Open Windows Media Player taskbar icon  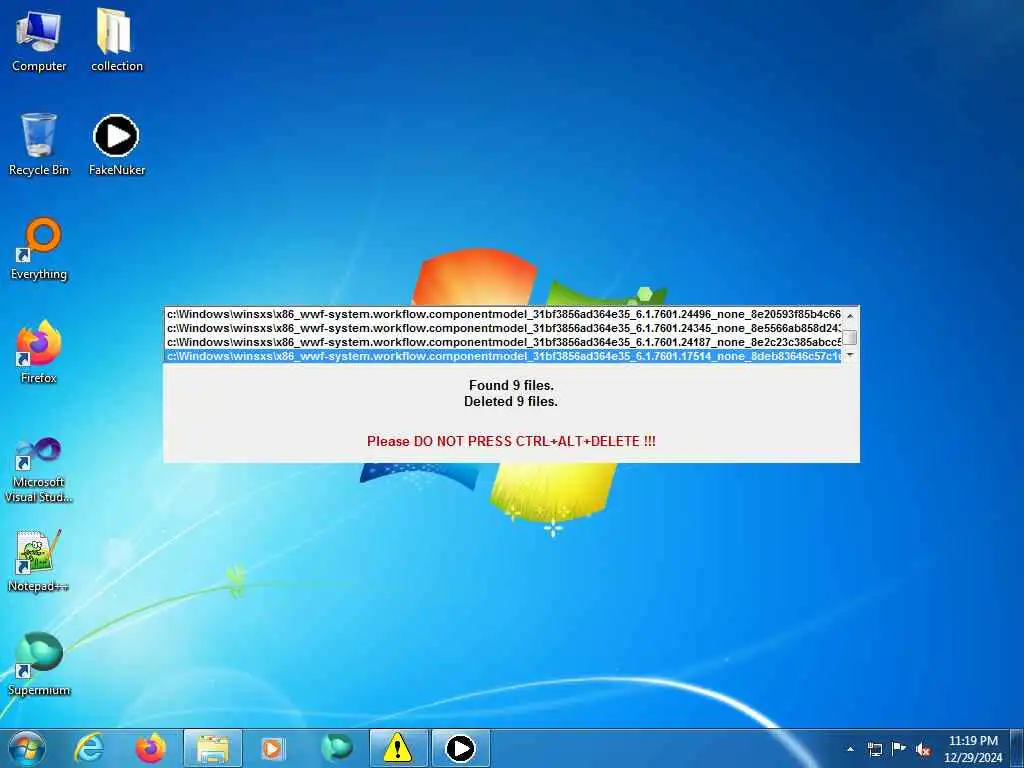pyautogui.click(x=272, y=748)
